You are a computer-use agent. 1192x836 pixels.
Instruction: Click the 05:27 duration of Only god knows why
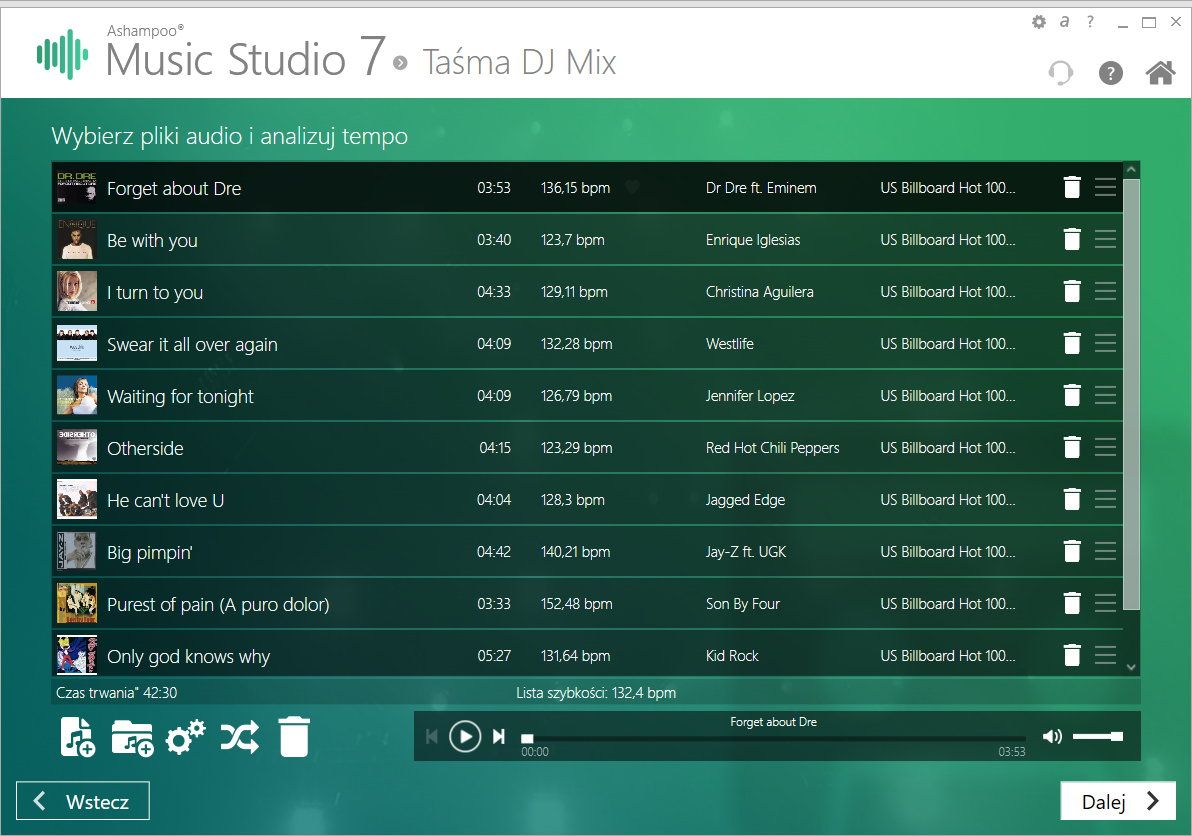point(494,655)
